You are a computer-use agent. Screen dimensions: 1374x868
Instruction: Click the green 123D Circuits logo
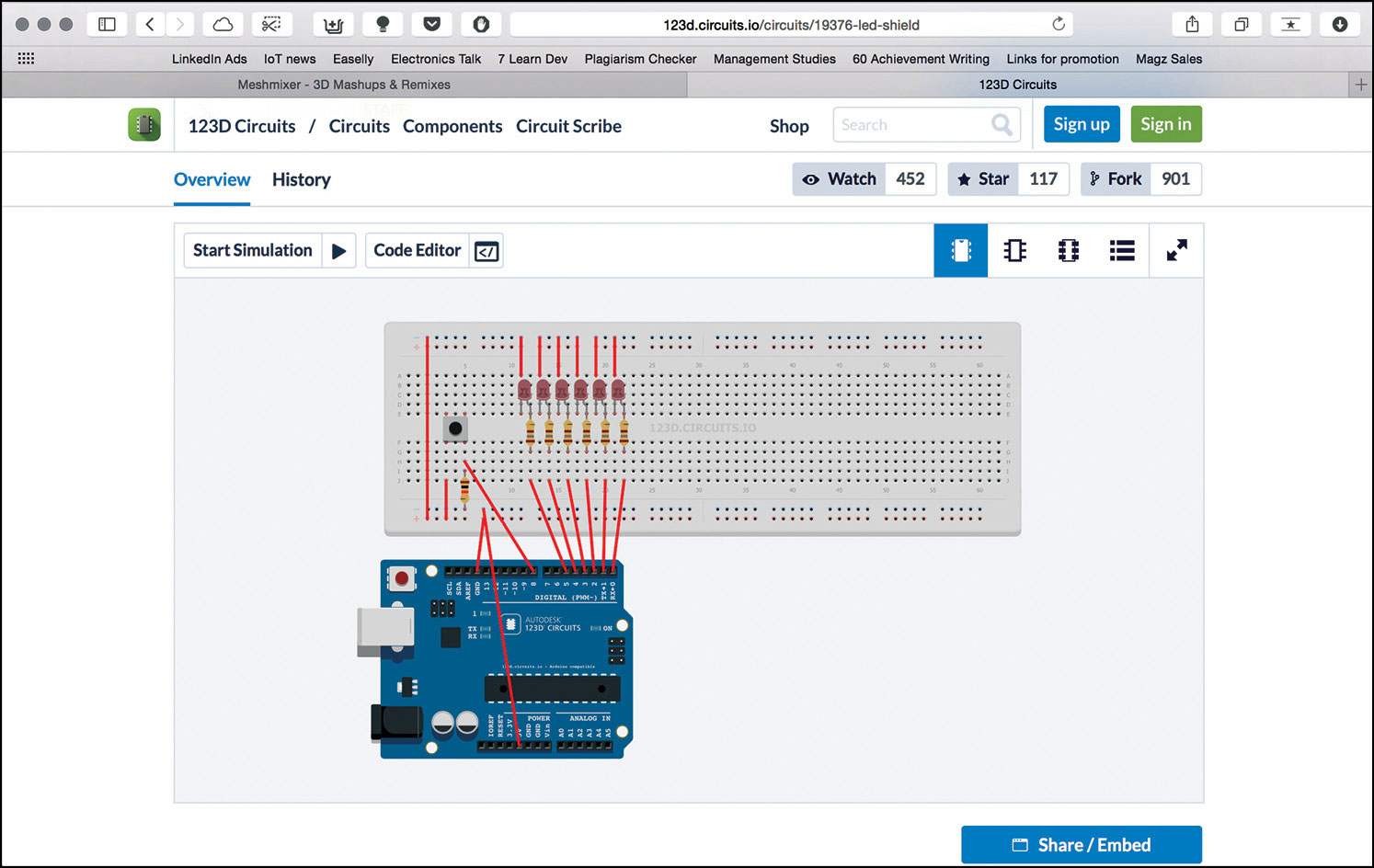pyautogui.click(x=144, y=125)
